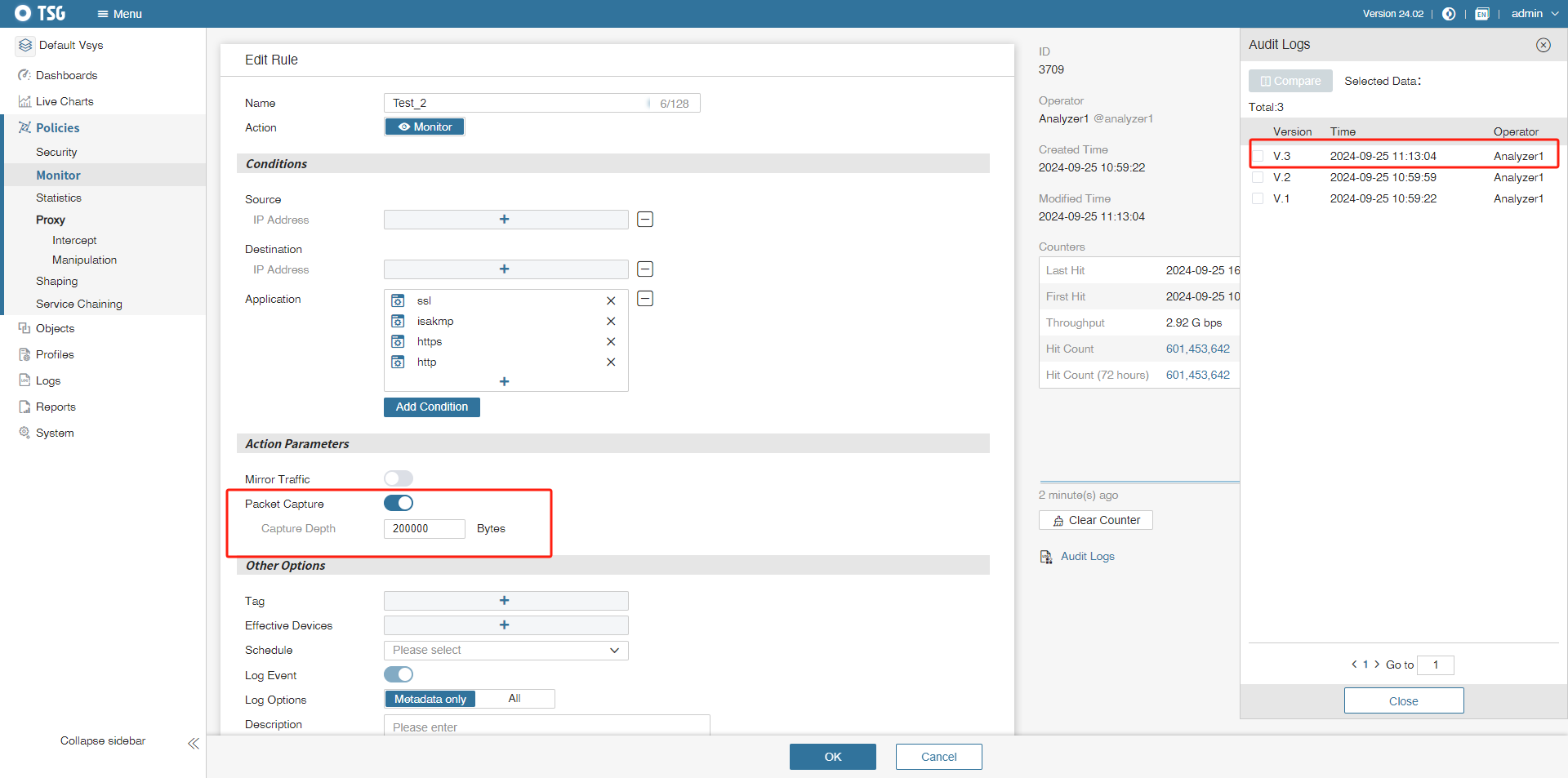Click the Capture Depth input field
The image size is (1568, 778).
(424, 529)
